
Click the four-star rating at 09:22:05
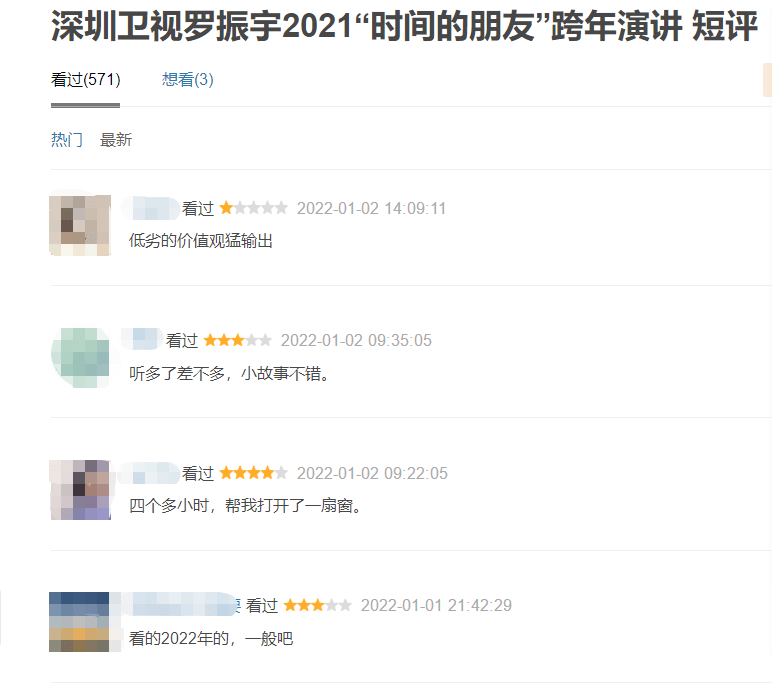pos(254,473)
